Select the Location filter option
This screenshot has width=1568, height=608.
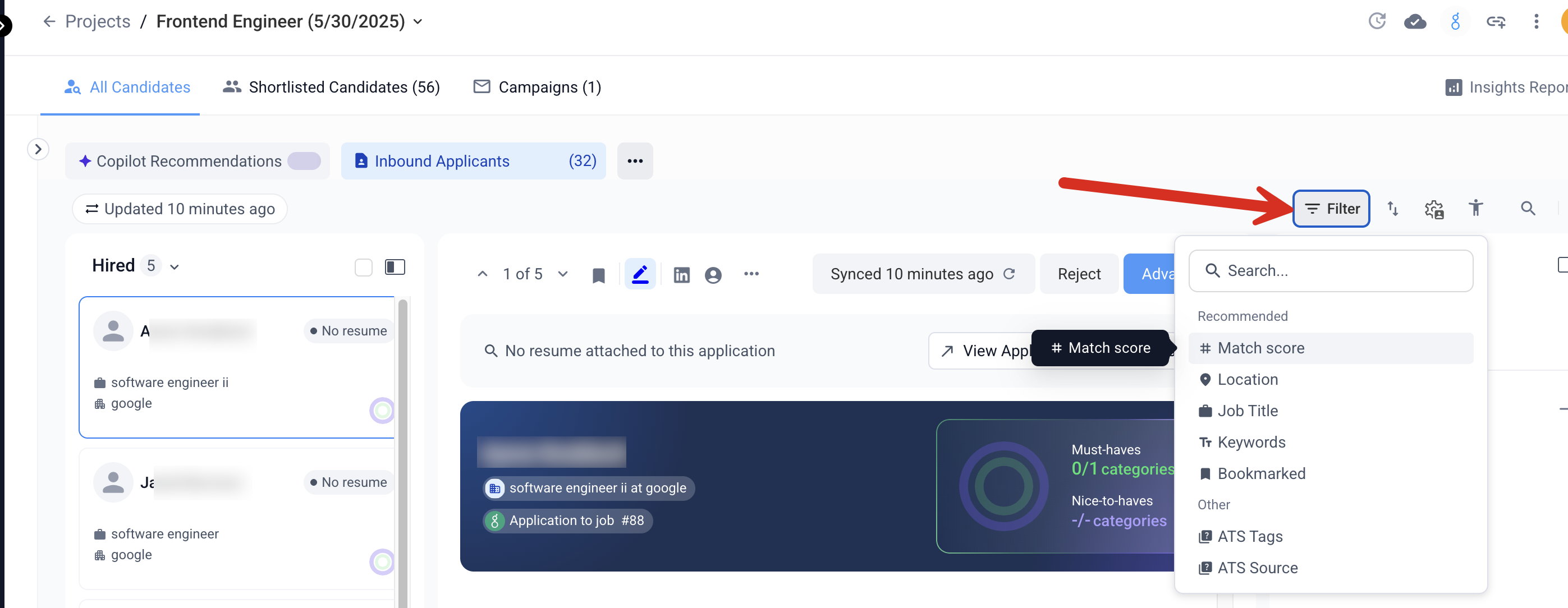pyautogui.click(x=1331, y=380)
